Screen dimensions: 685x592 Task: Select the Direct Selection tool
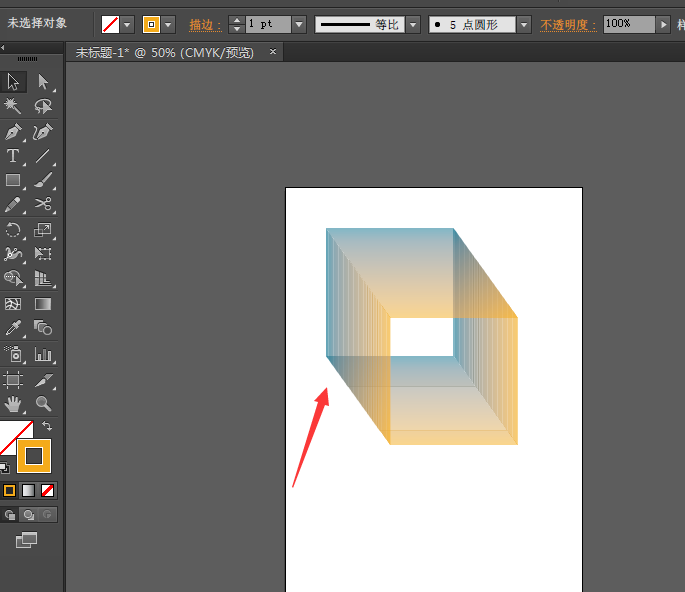click(x=43, y=82)
